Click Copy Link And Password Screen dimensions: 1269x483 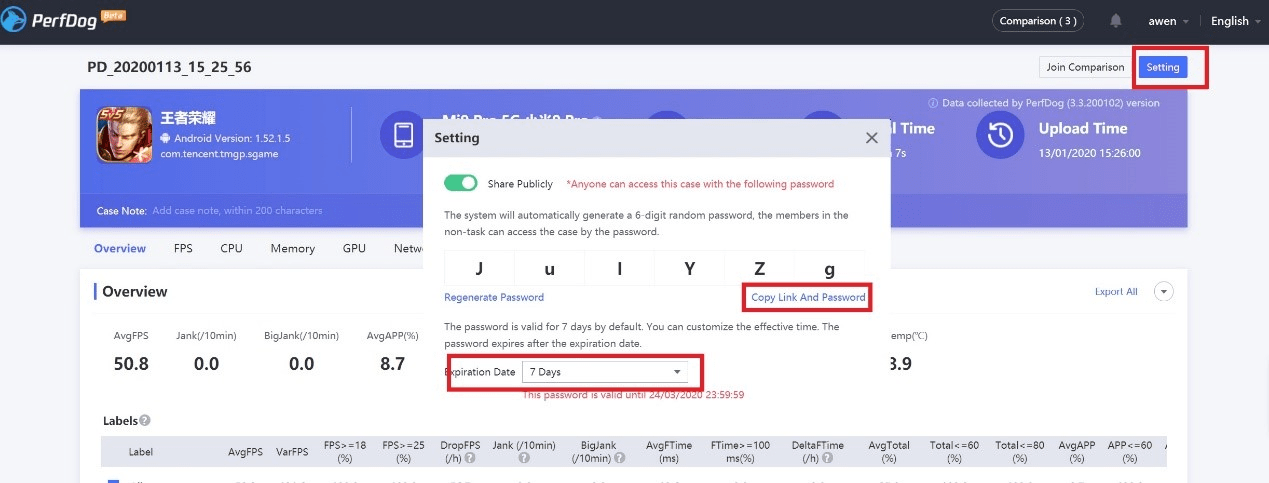[x=808, y=298]
